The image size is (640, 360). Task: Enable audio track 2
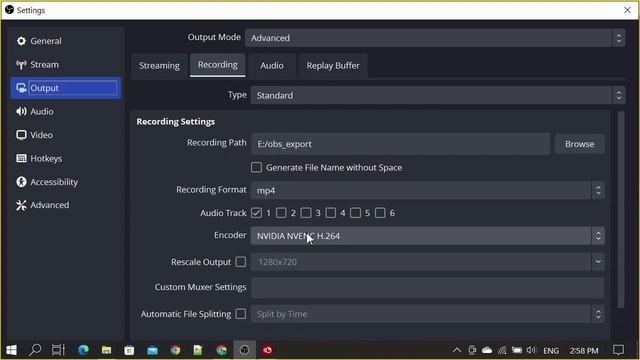point(281,213)
